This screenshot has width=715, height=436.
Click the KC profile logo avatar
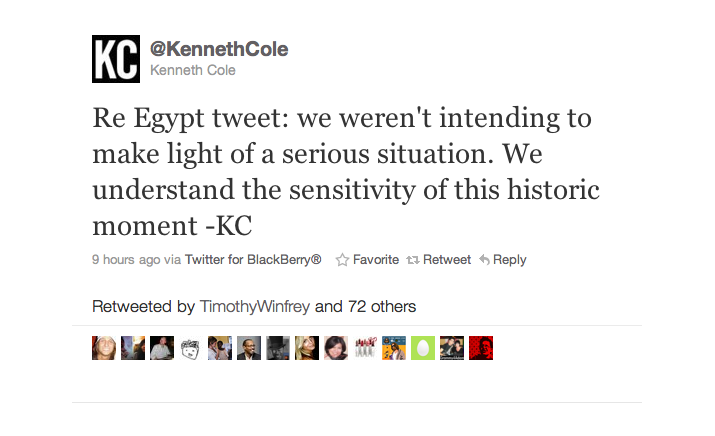point(116,59)
